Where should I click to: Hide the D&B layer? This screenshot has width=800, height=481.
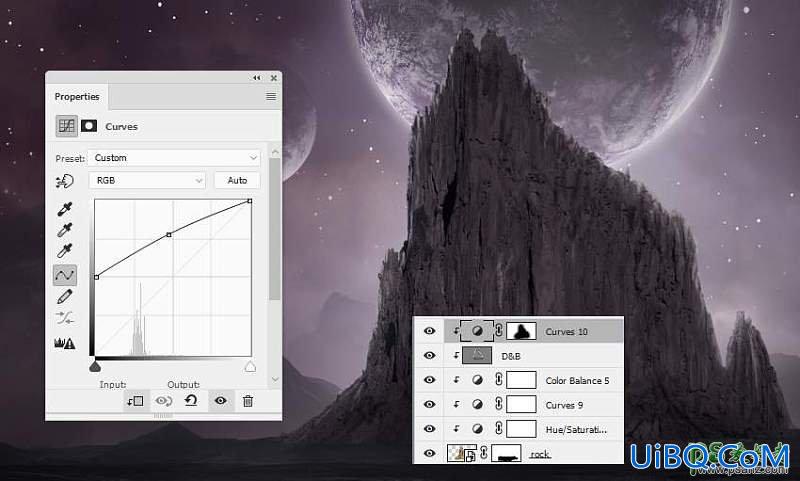430,356
